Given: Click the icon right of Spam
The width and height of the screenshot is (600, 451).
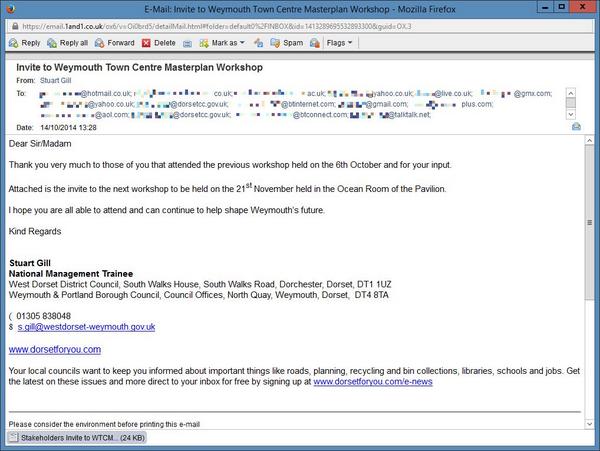Looking at the screenshot, I should 315,43.
